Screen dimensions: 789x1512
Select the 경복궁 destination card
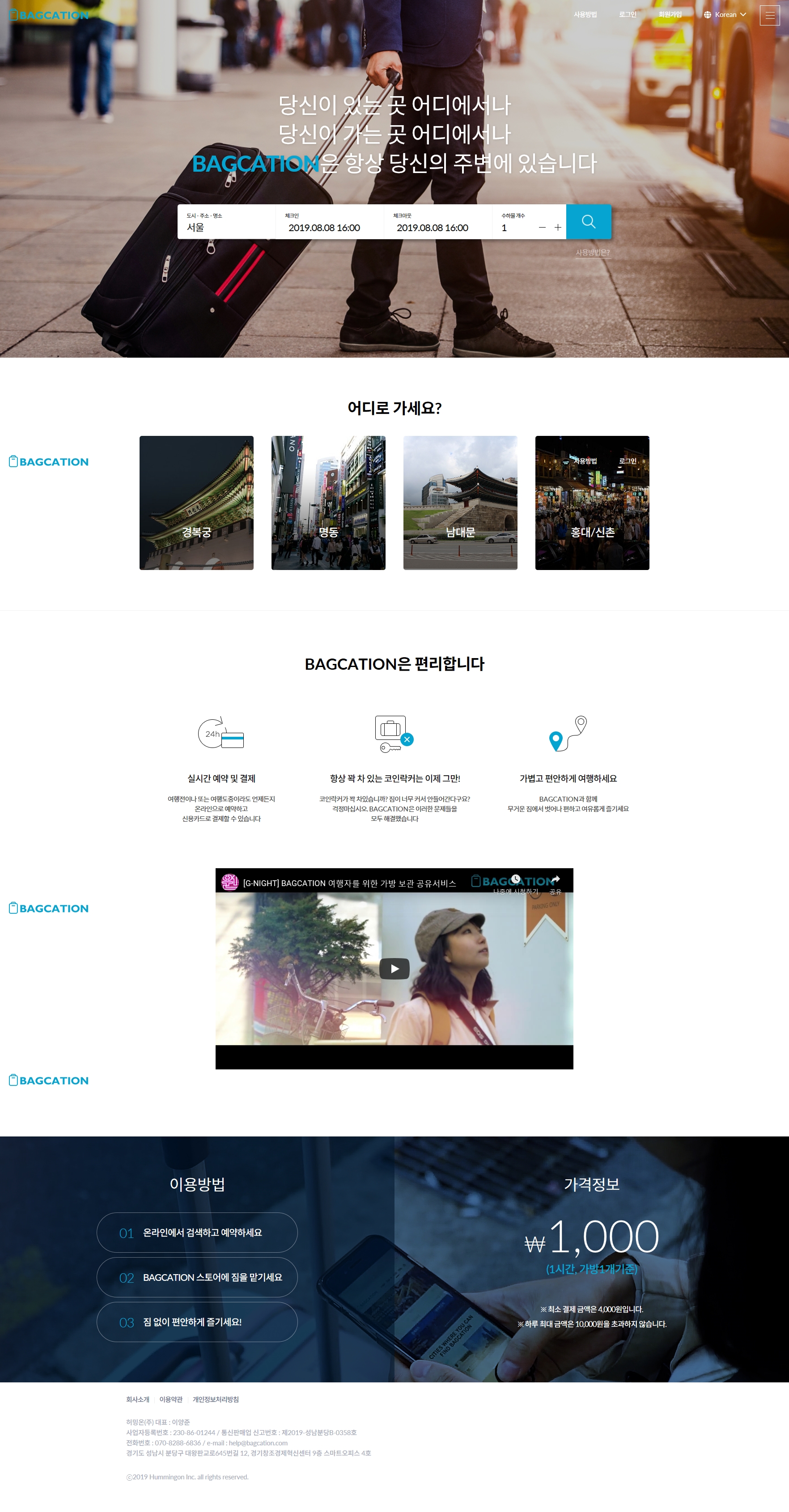(196, 503)
